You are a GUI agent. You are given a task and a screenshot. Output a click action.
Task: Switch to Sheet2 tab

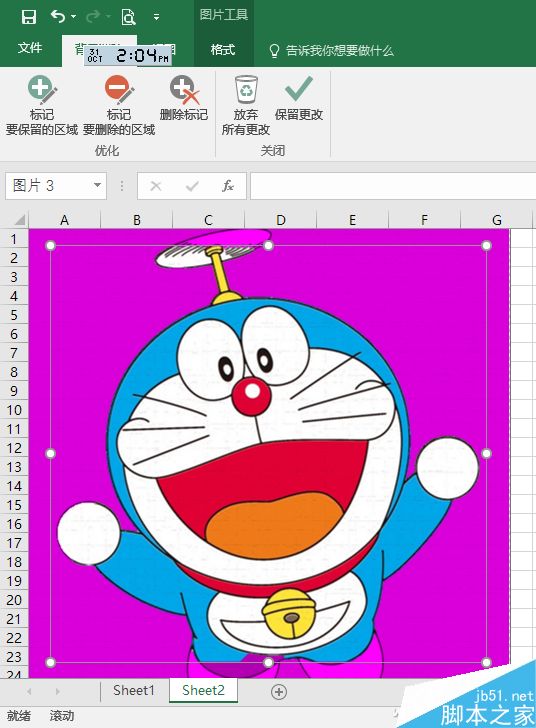click(203, 690)
